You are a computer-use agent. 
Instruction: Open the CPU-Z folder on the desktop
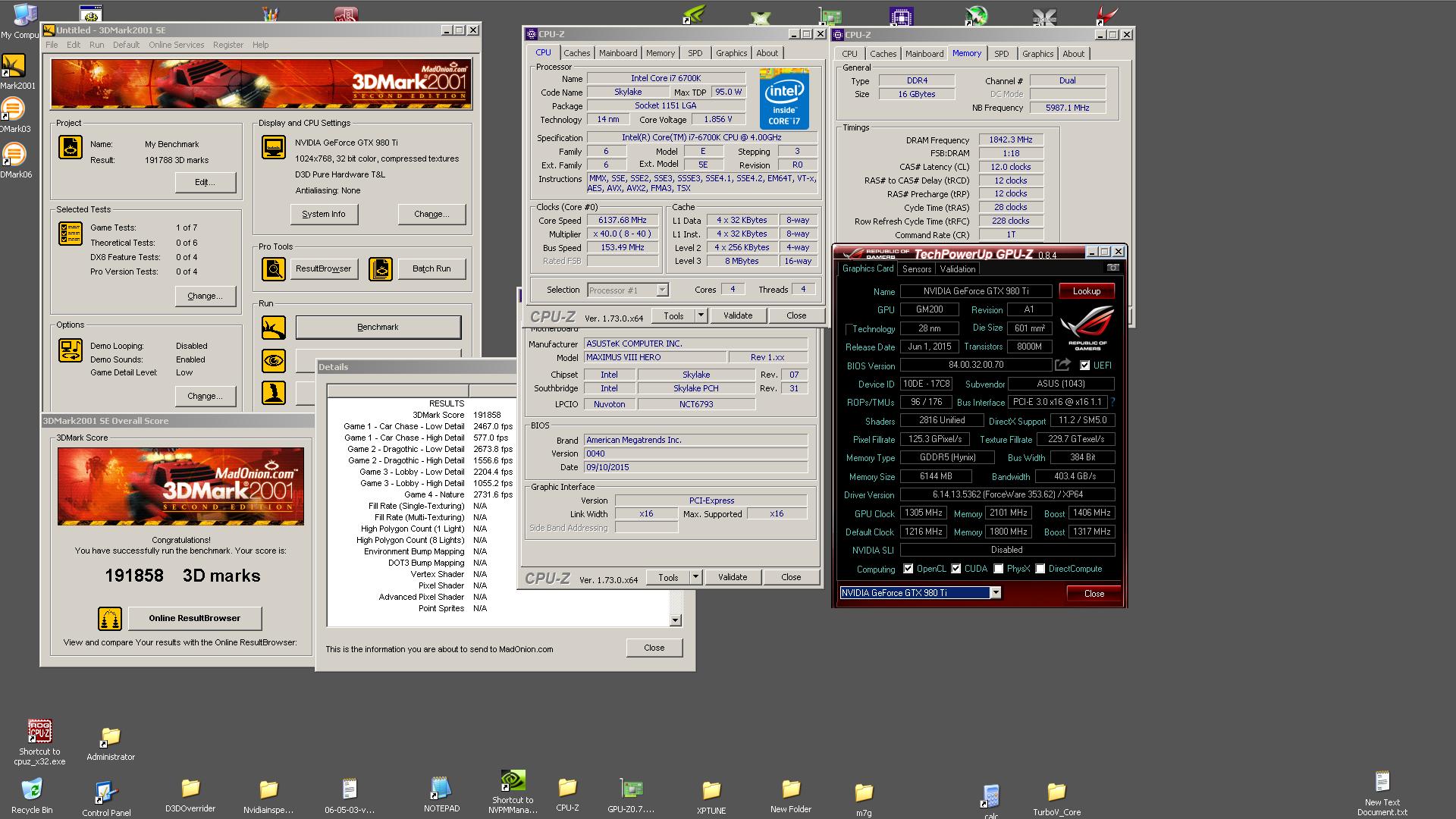[567, 788]
